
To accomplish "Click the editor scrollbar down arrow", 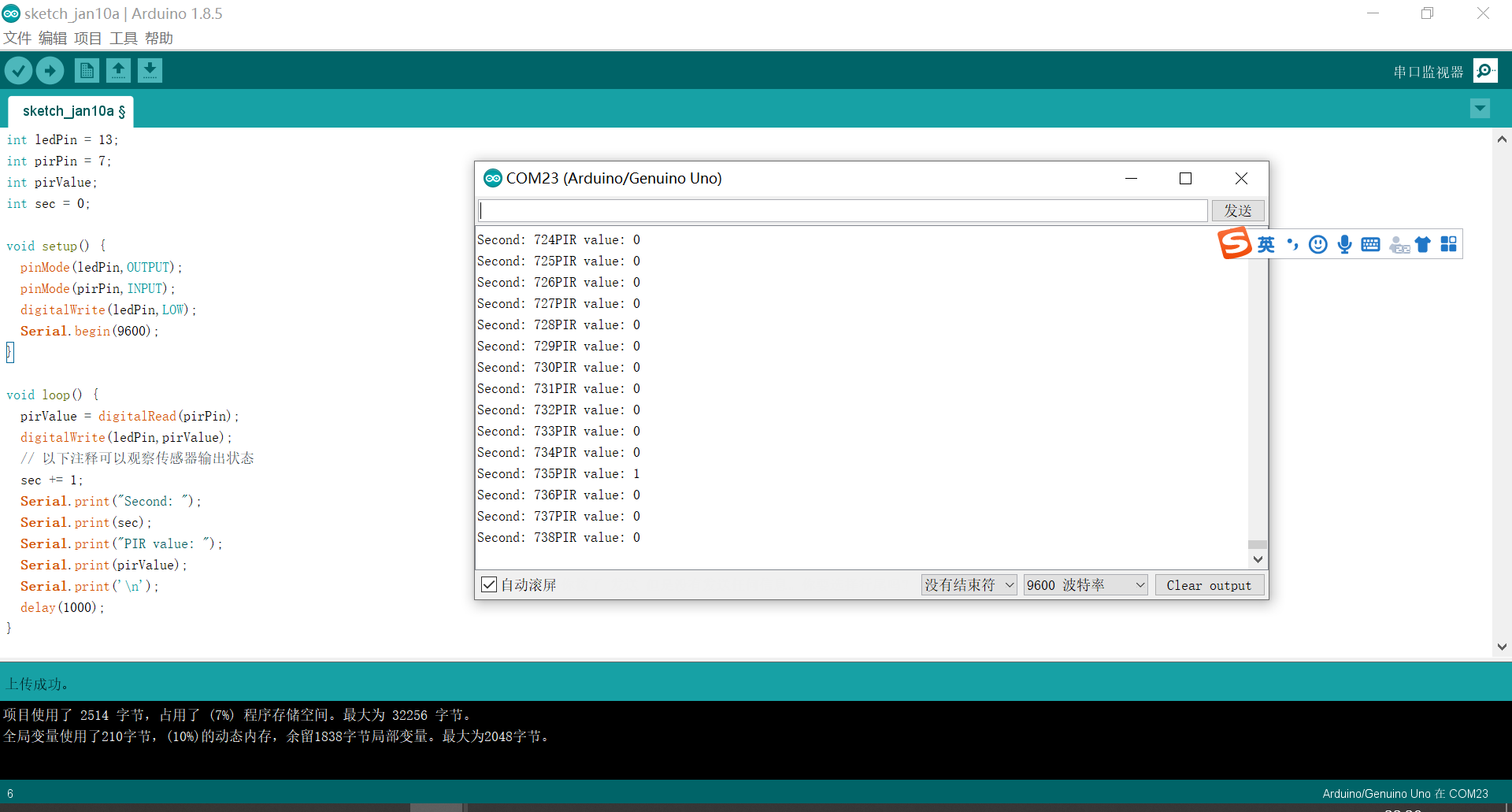I will tap(1502, 647).
